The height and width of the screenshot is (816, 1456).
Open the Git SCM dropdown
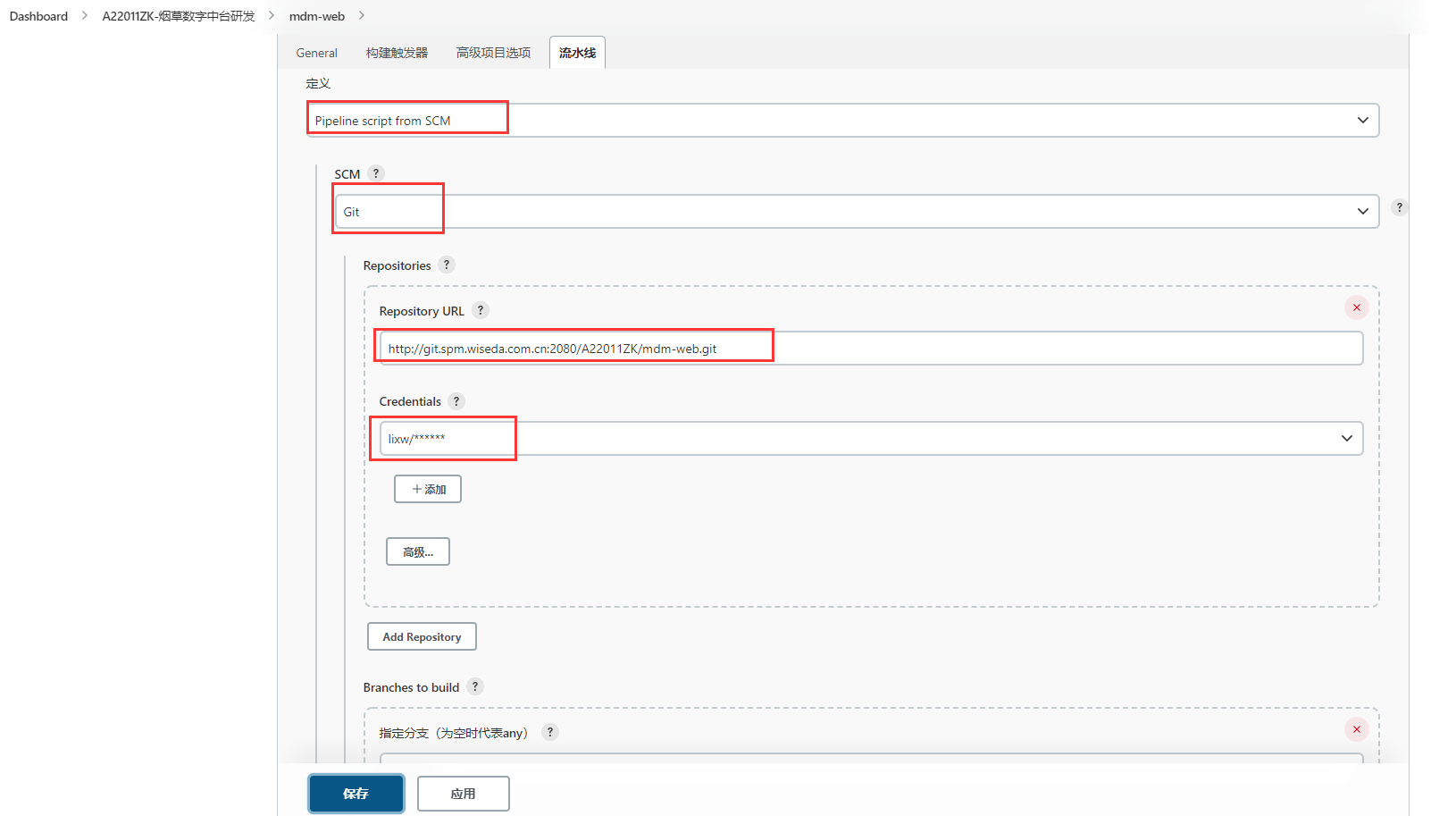pyautogui.click(x=857, y=212)
